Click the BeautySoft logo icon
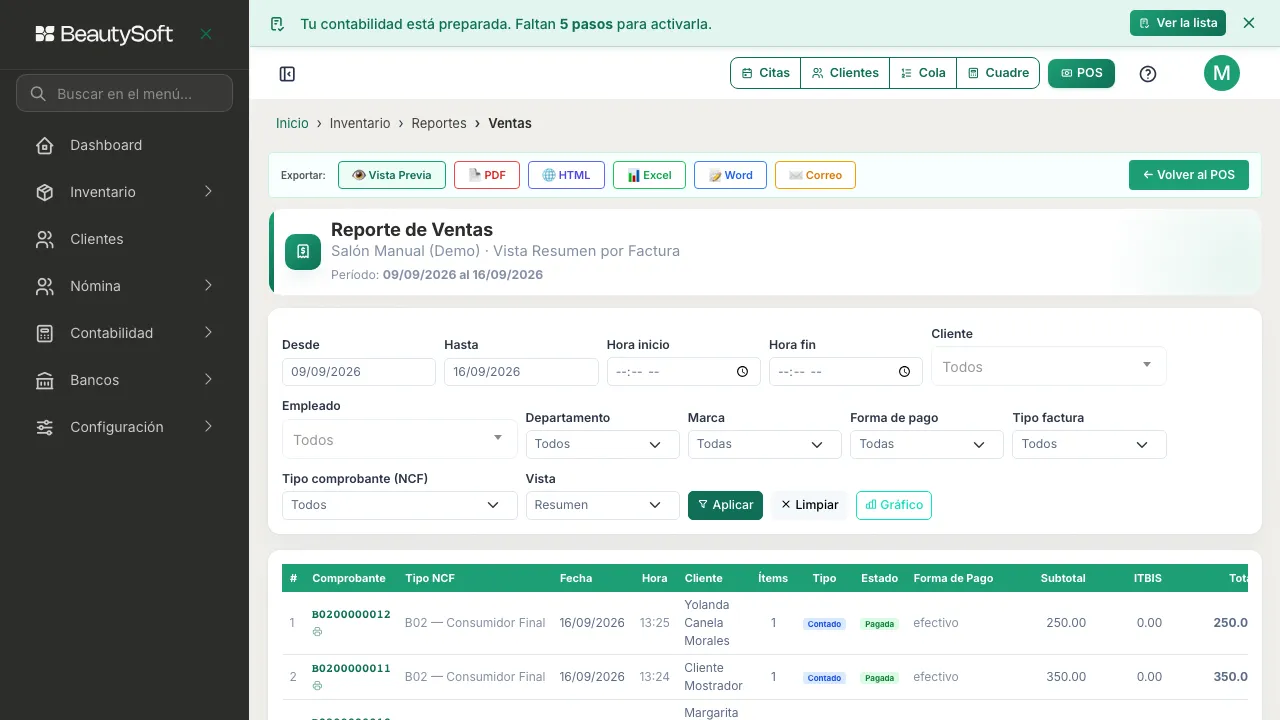Image resolution: width=1280 pixels, height=720 pixels. click(x=45, y=34)
